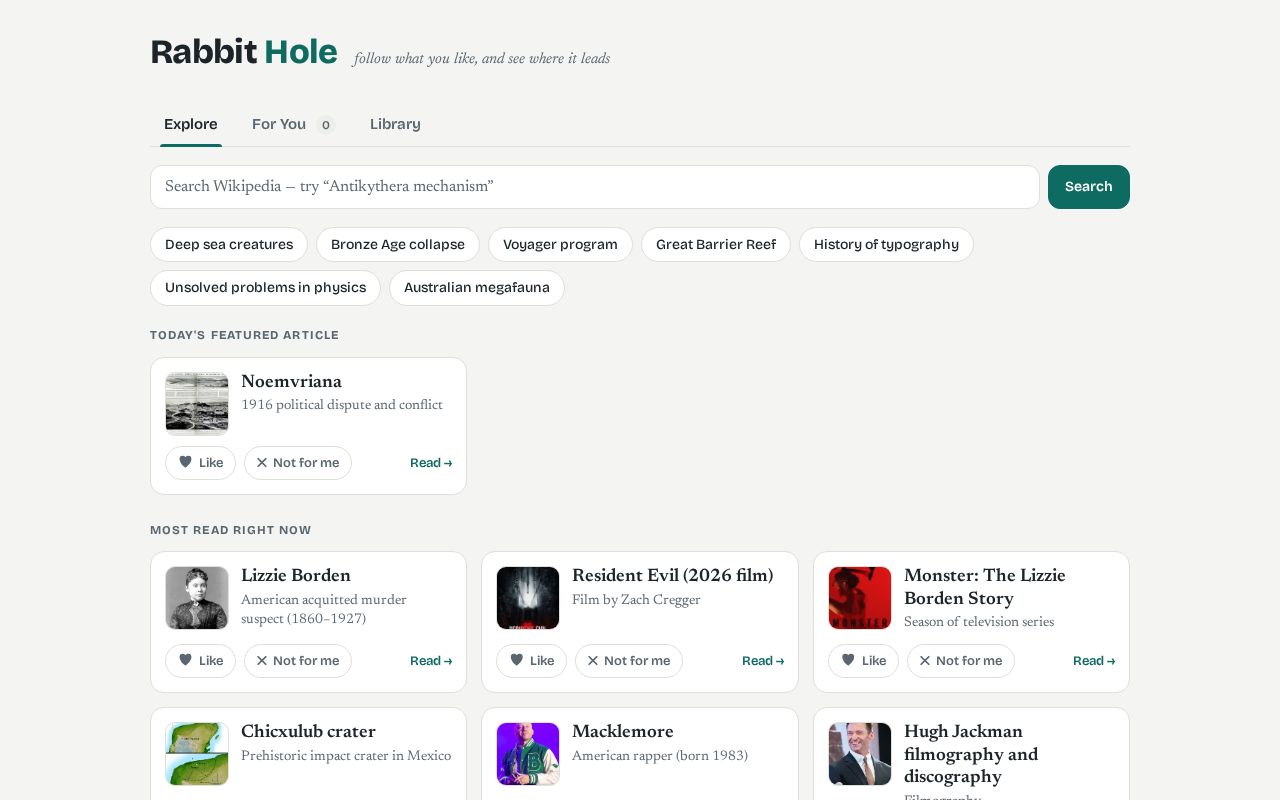
Task: Mark Lizzie Borden as Not for me
Action: (298, 661)
